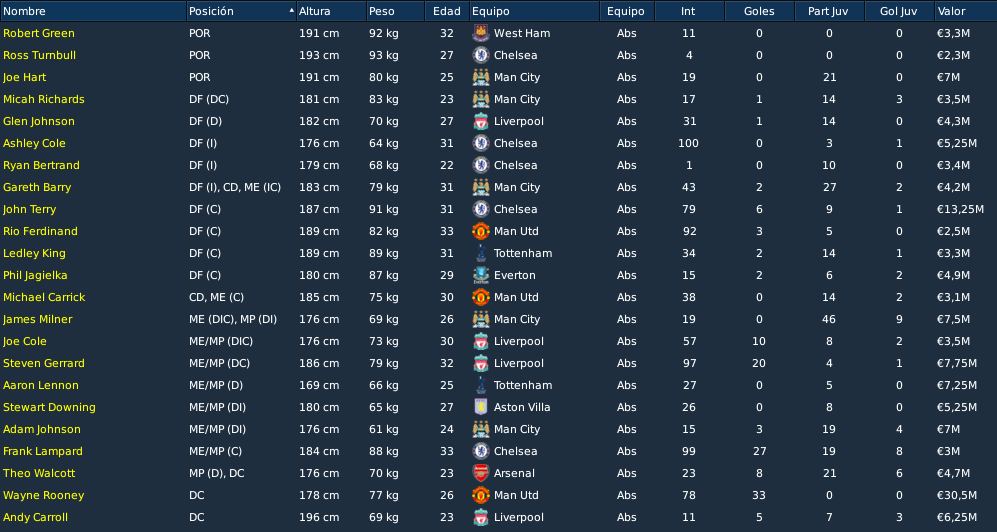Open player Theo Walcott
Screen dimensions: 997x532
coord(39,473)
